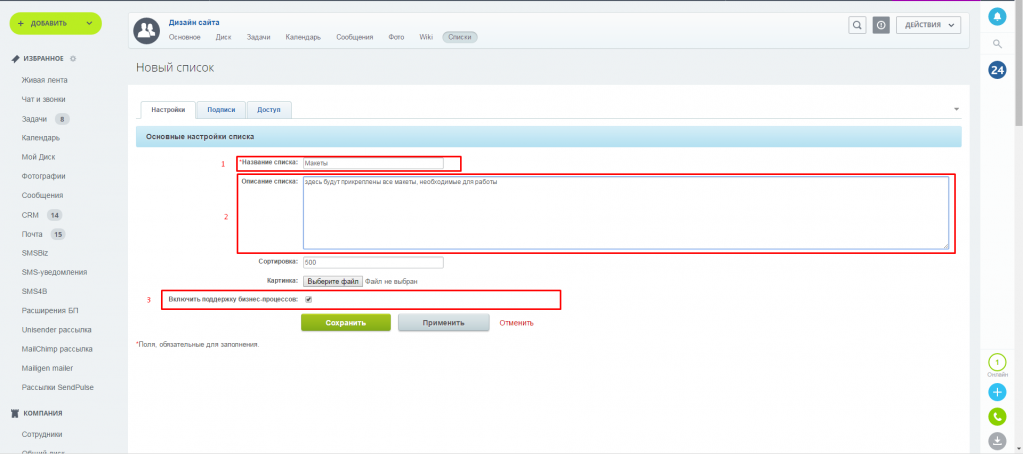Open the Диск group menu item
Viewport: 1023px width, 454px height.
point(223,37)
